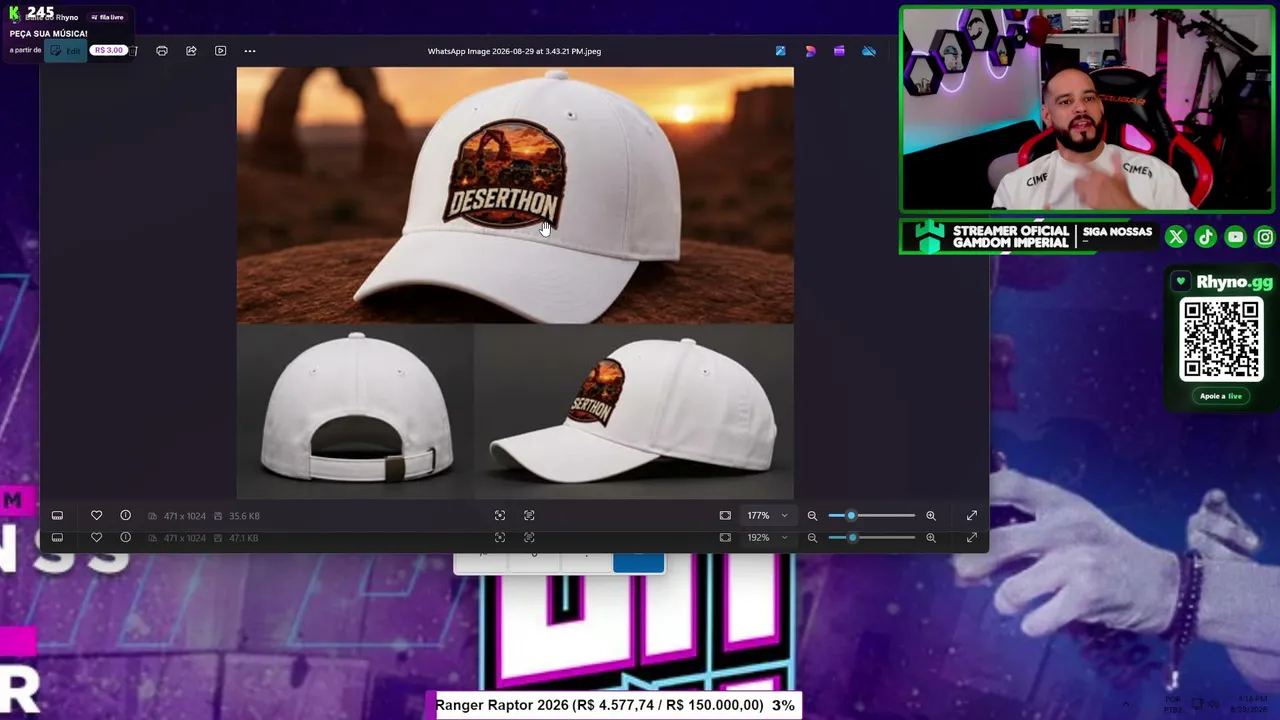Image resolution: width=1280 pixels, height=720 pixels.
Task: Click the Apoie a live button
Action: pos(1221,396)
